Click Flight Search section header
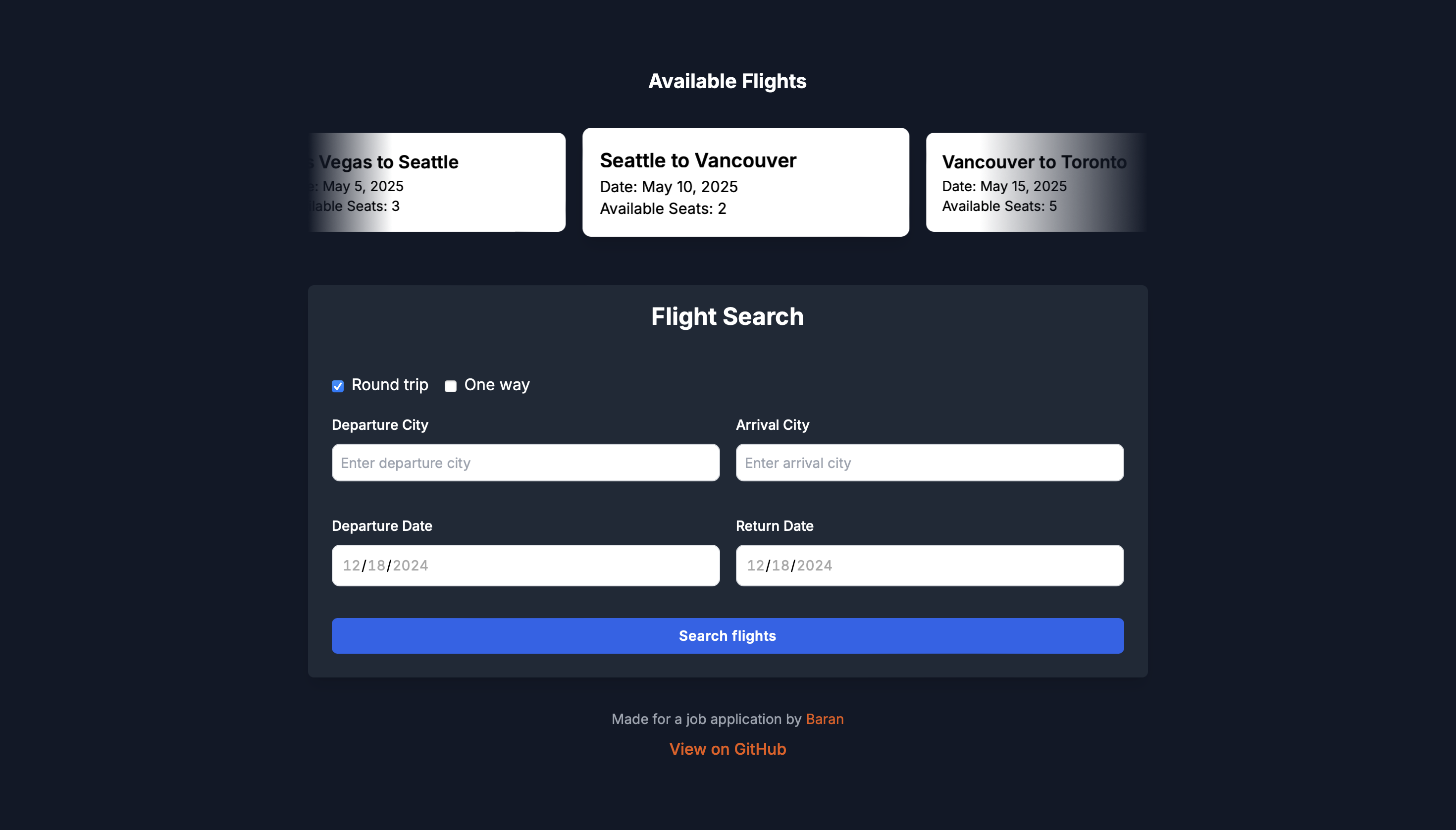This screenshot has width=1456, height=830. [728, 316]
